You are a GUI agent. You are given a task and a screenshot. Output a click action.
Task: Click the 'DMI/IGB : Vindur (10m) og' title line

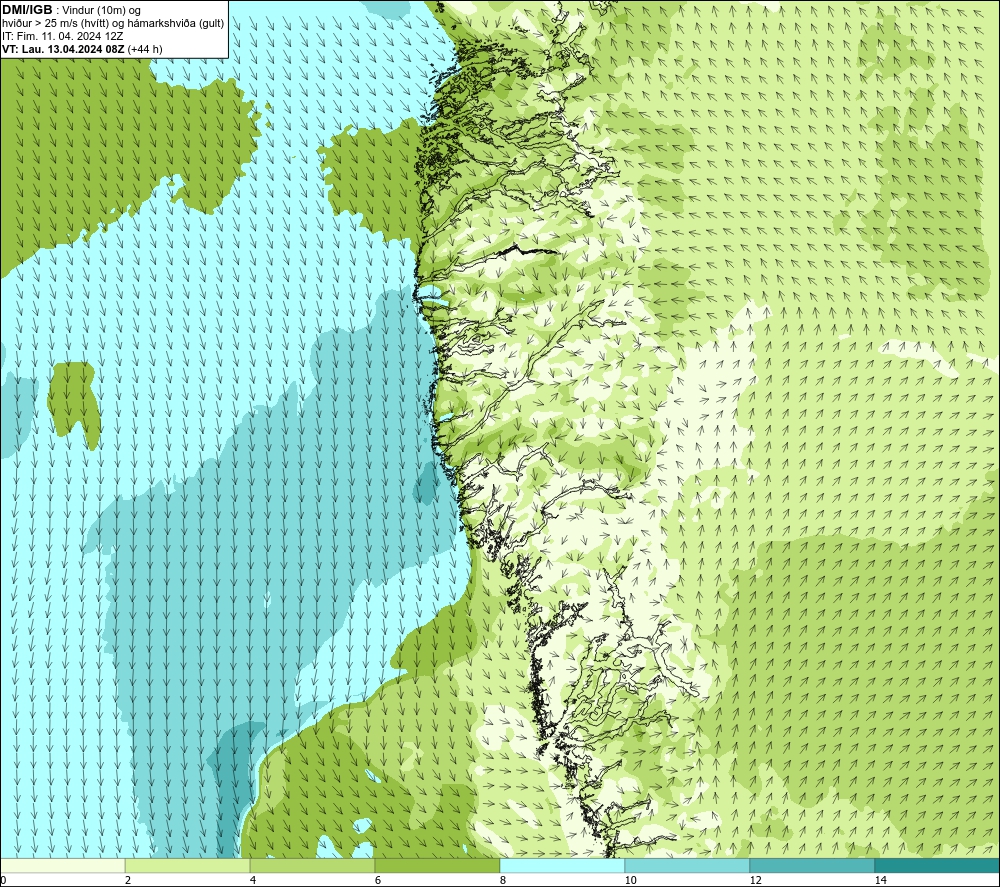[x=71, y=10]
